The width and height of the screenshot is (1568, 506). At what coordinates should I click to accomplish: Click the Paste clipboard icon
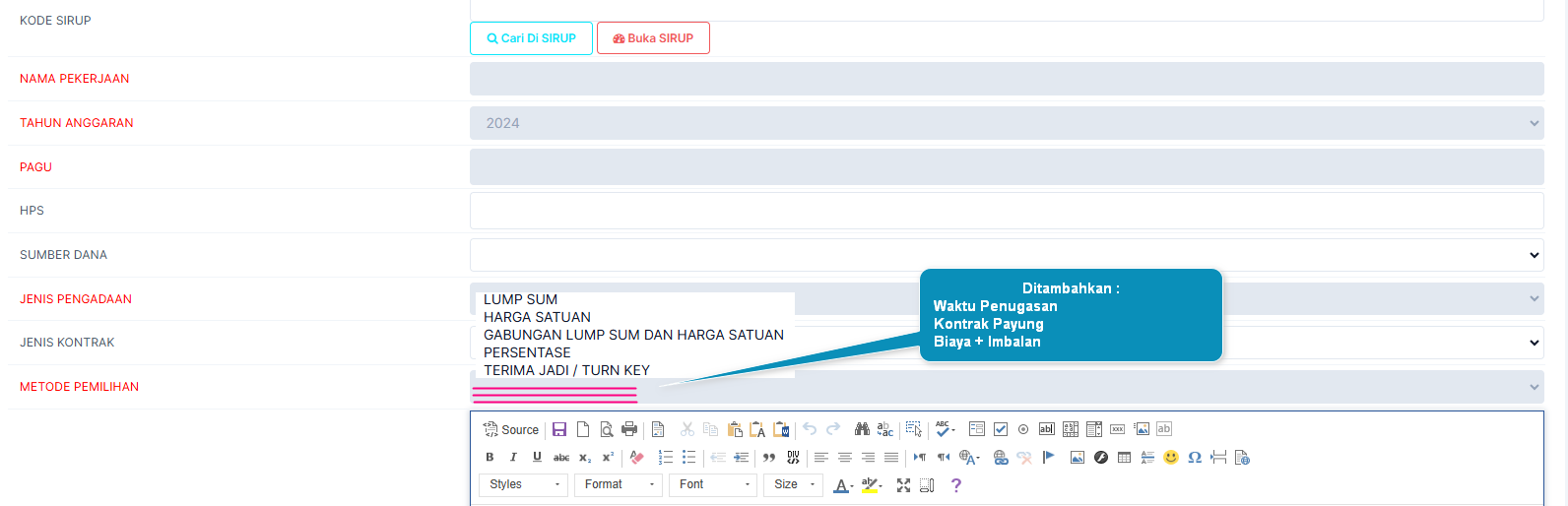point(734,429)
